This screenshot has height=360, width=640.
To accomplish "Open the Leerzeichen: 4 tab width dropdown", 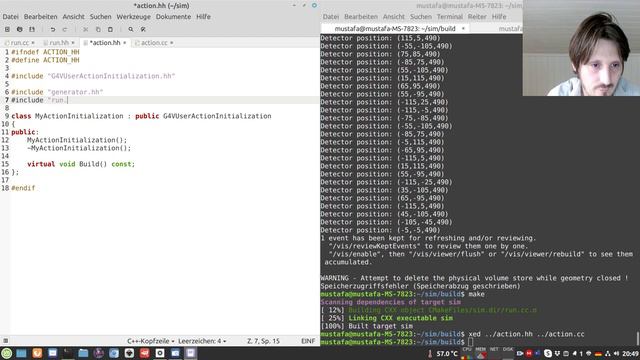I will tap(202, 341).
